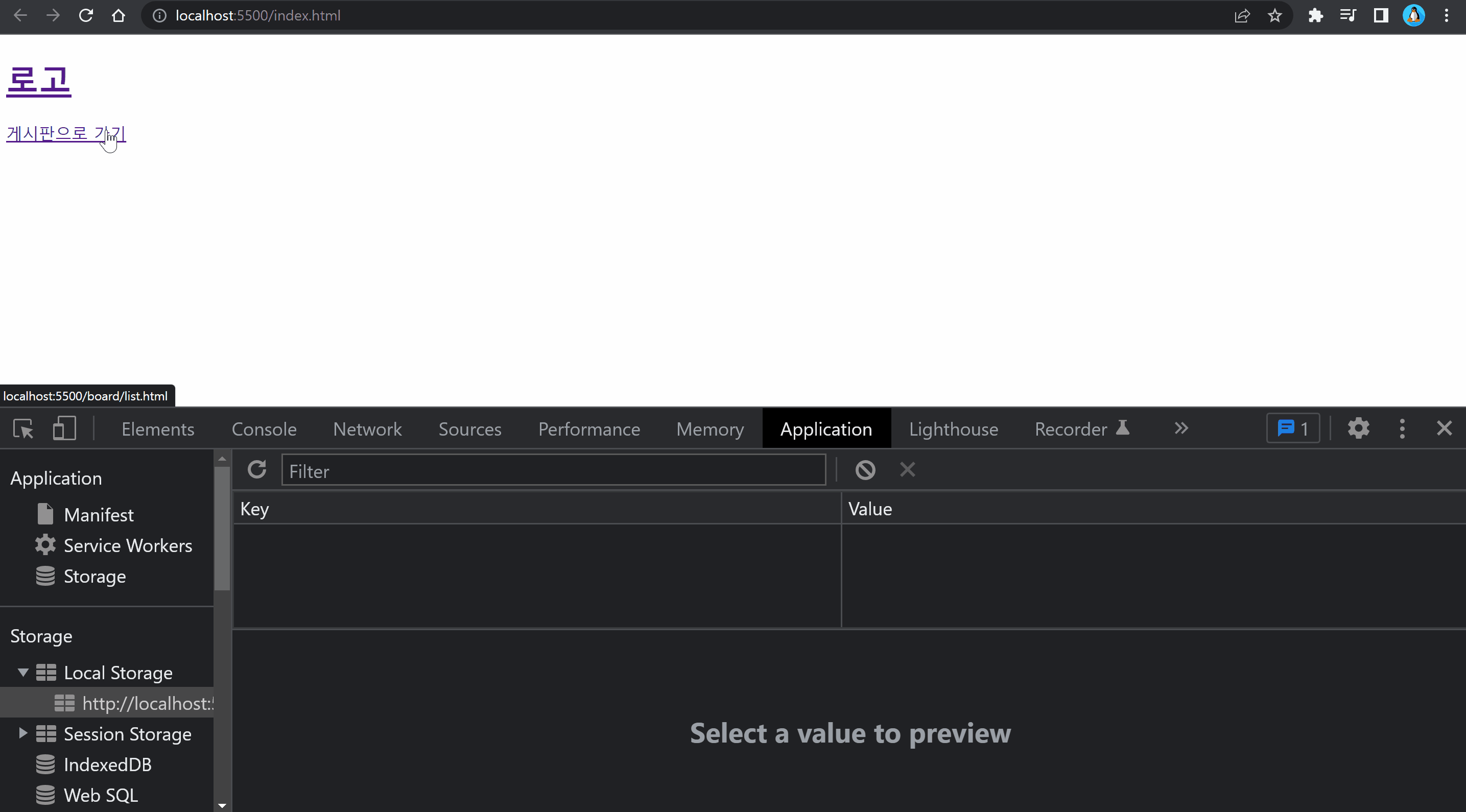Bookmark this page with star icon
Viewport: 1466px width, 812px height.
pyautogui.click(x=1275, y=15)
